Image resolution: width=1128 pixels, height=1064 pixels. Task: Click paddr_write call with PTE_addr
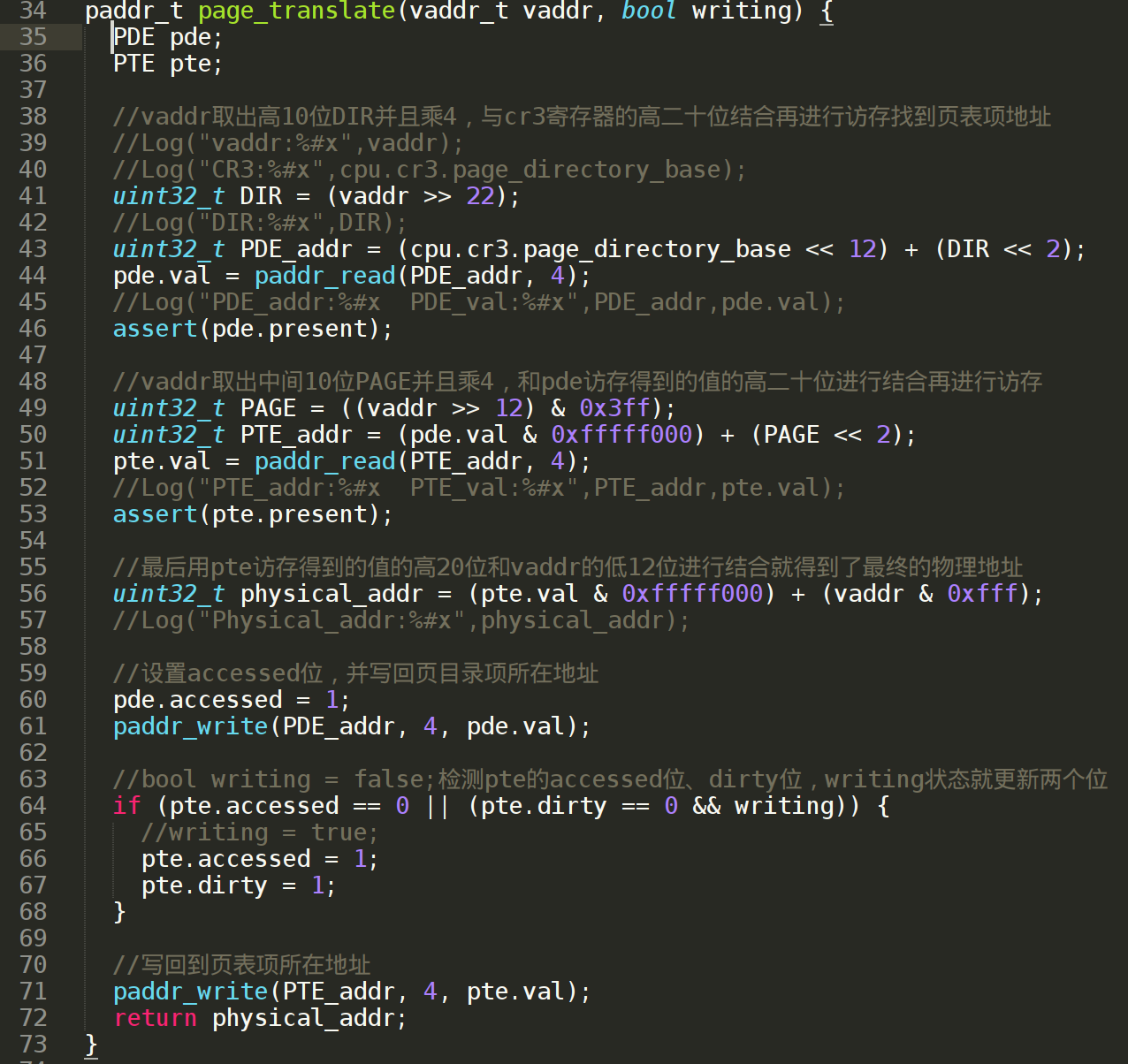click(x=352, y=992)
